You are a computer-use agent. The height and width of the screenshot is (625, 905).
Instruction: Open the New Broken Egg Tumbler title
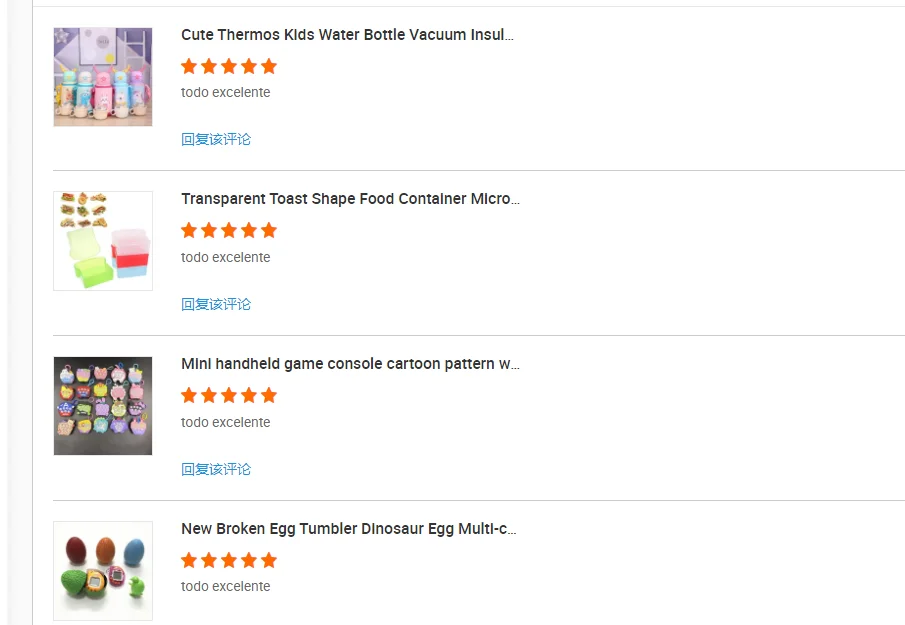348,529
